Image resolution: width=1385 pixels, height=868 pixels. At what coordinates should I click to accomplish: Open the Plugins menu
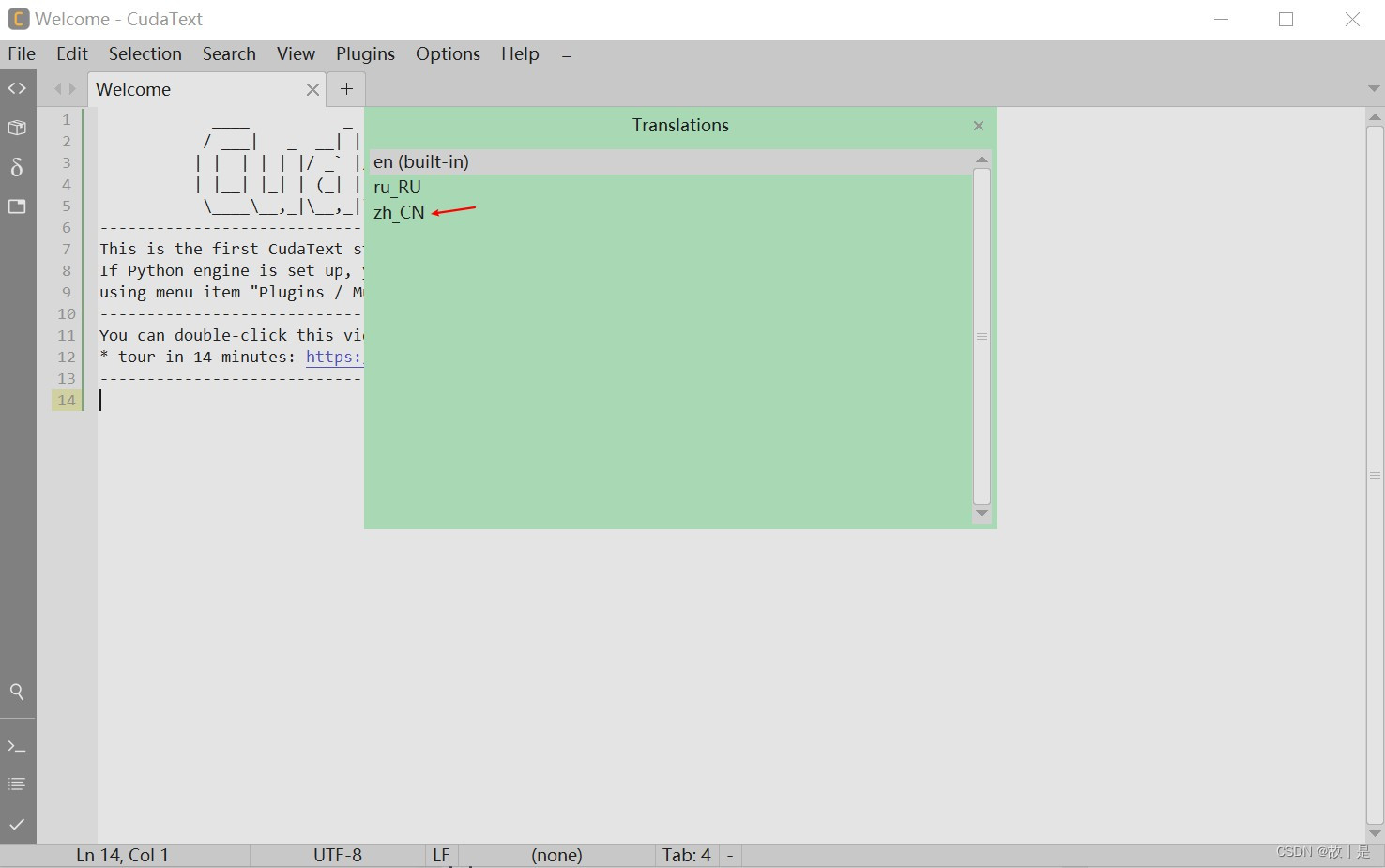click(x=365, y=54)
